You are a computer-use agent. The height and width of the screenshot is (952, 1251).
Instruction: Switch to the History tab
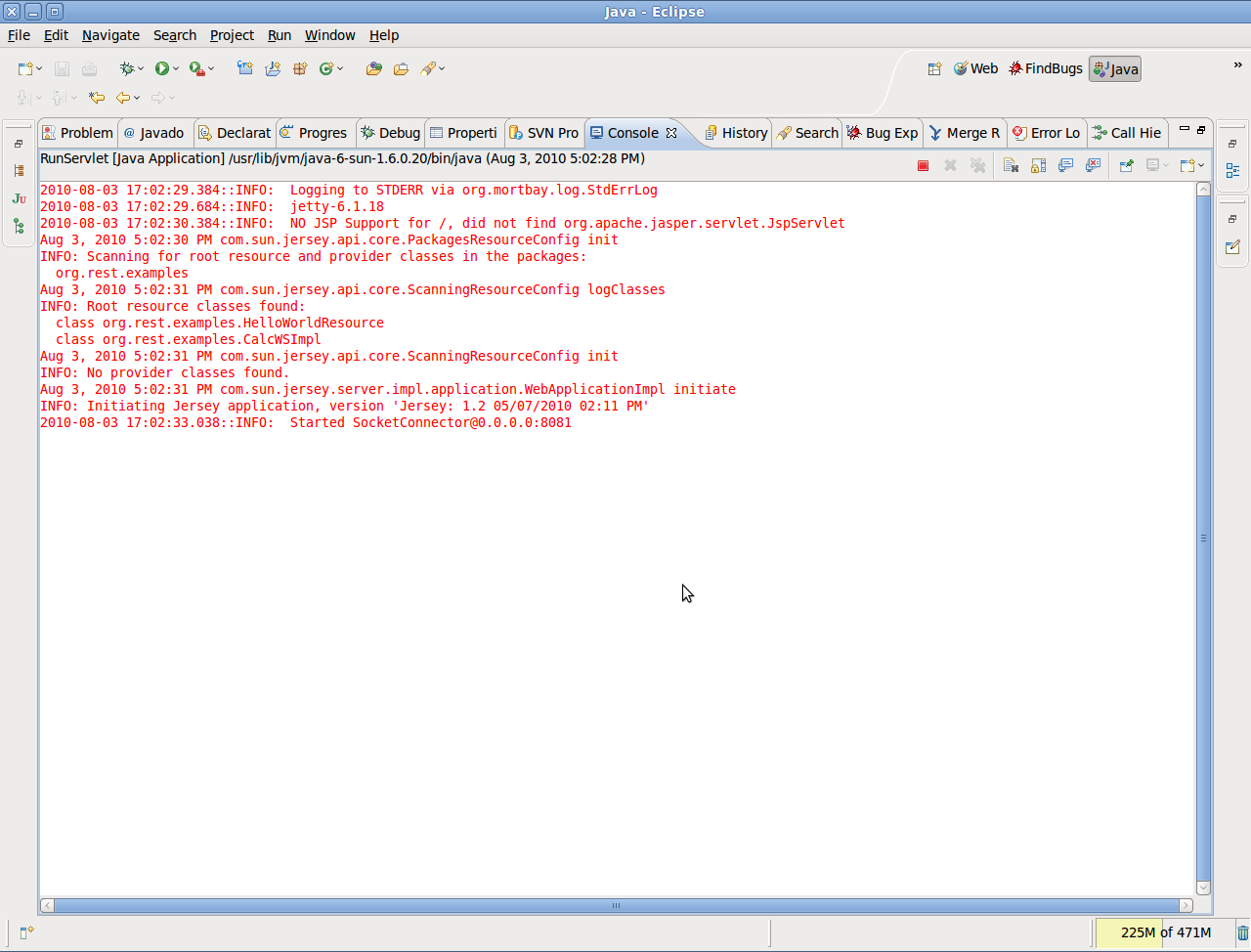click(737, 133)
